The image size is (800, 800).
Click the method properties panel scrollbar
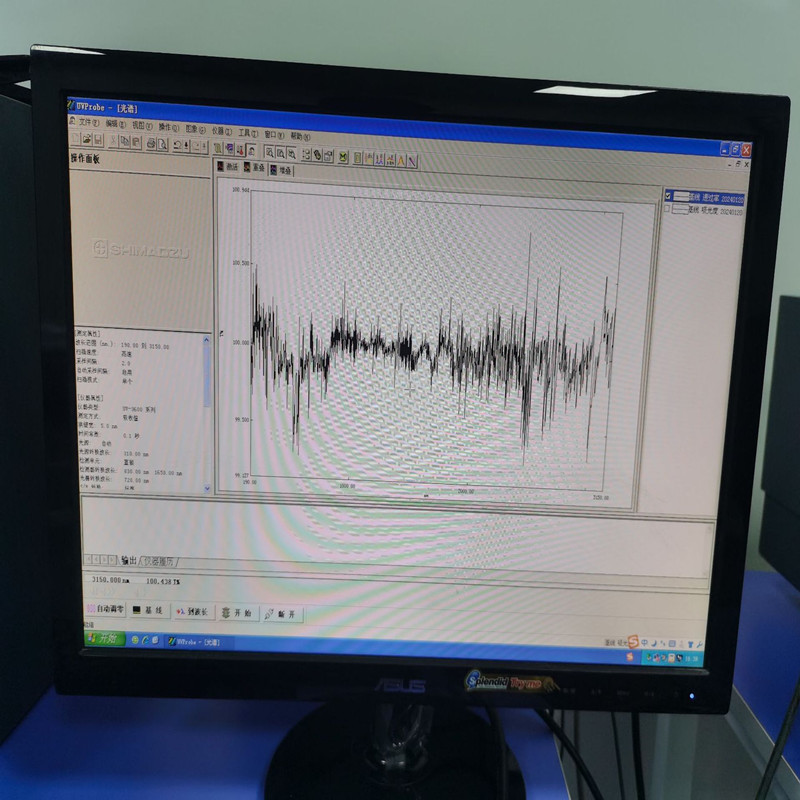coord(208,410)
